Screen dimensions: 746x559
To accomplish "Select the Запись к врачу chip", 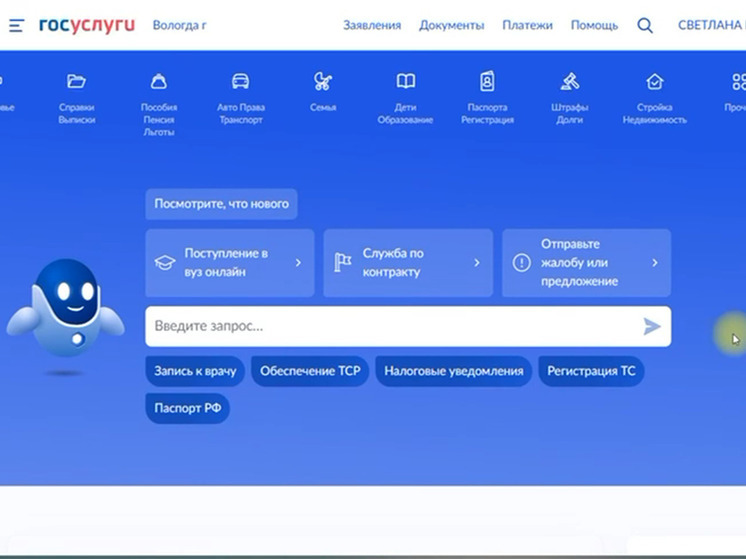I will (195, 371).
